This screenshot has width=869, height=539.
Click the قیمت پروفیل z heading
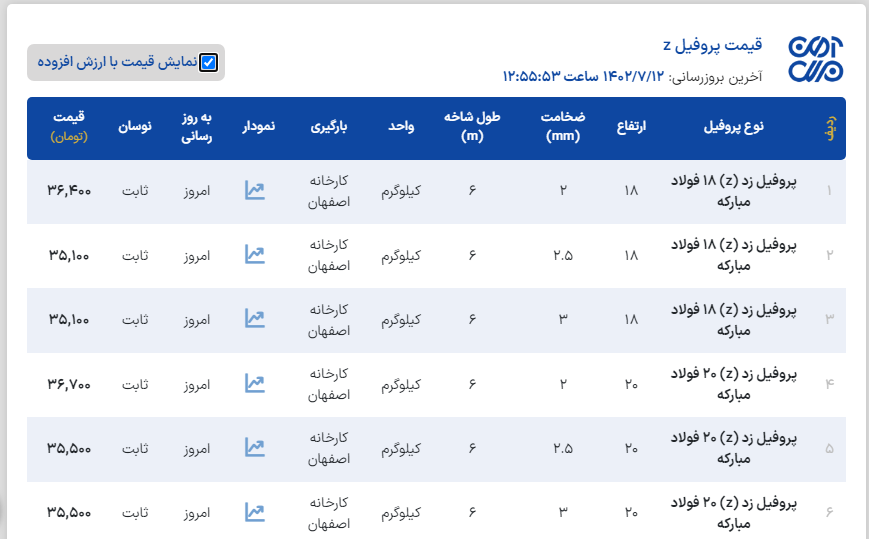pos(713,45)
